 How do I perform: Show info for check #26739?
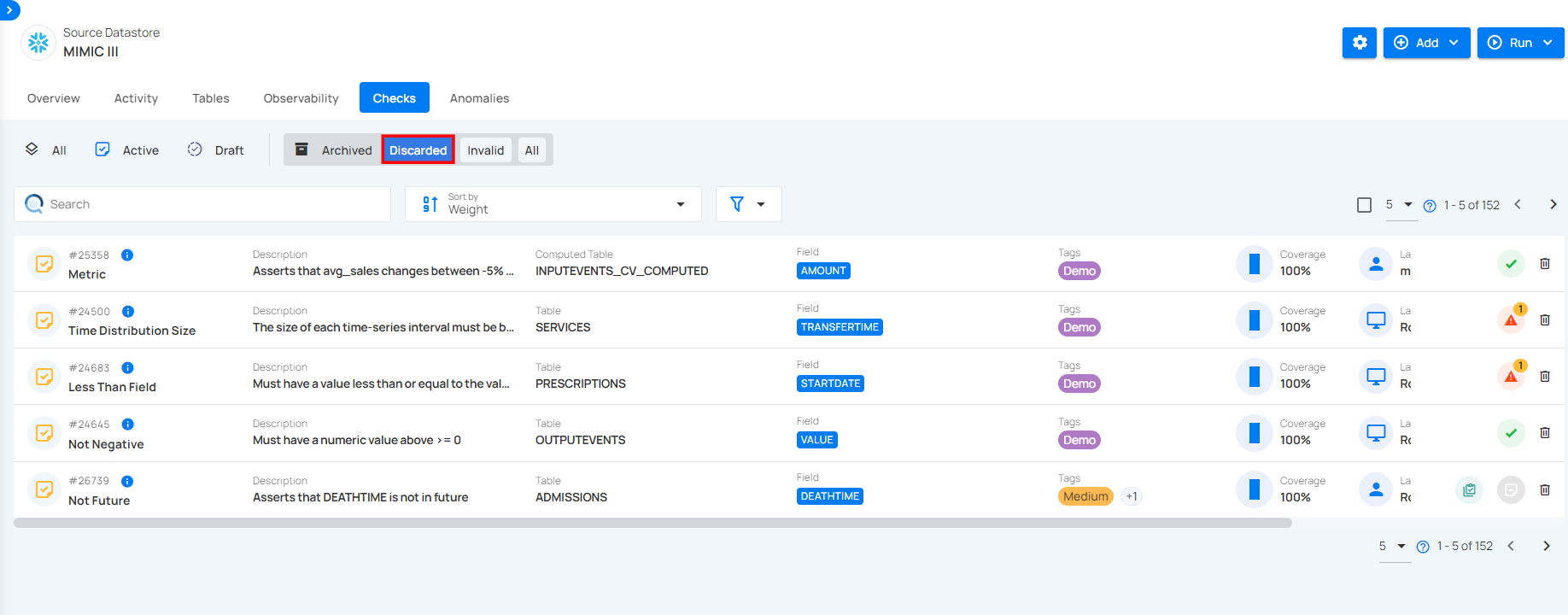pos(127,482)
